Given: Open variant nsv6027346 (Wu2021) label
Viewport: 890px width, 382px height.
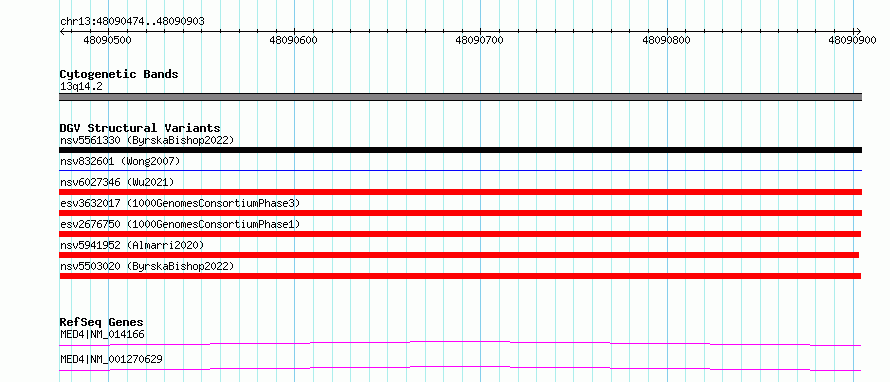Looking at the screenshot, I should pyautogui.click(x=117, y=182).
